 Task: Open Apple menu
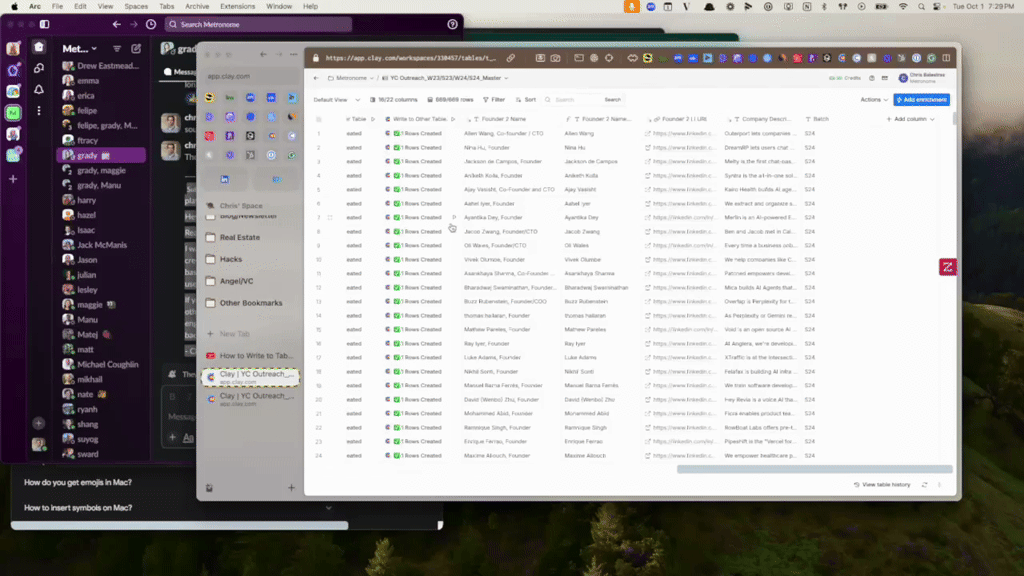[14, 7]
